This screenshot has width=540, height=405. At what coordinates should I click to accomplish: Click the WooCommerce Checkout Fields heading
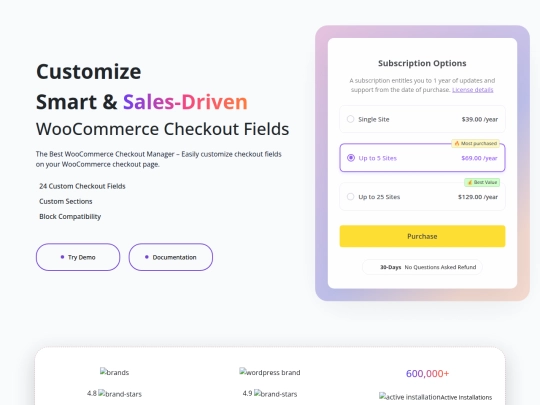(163, 129)
